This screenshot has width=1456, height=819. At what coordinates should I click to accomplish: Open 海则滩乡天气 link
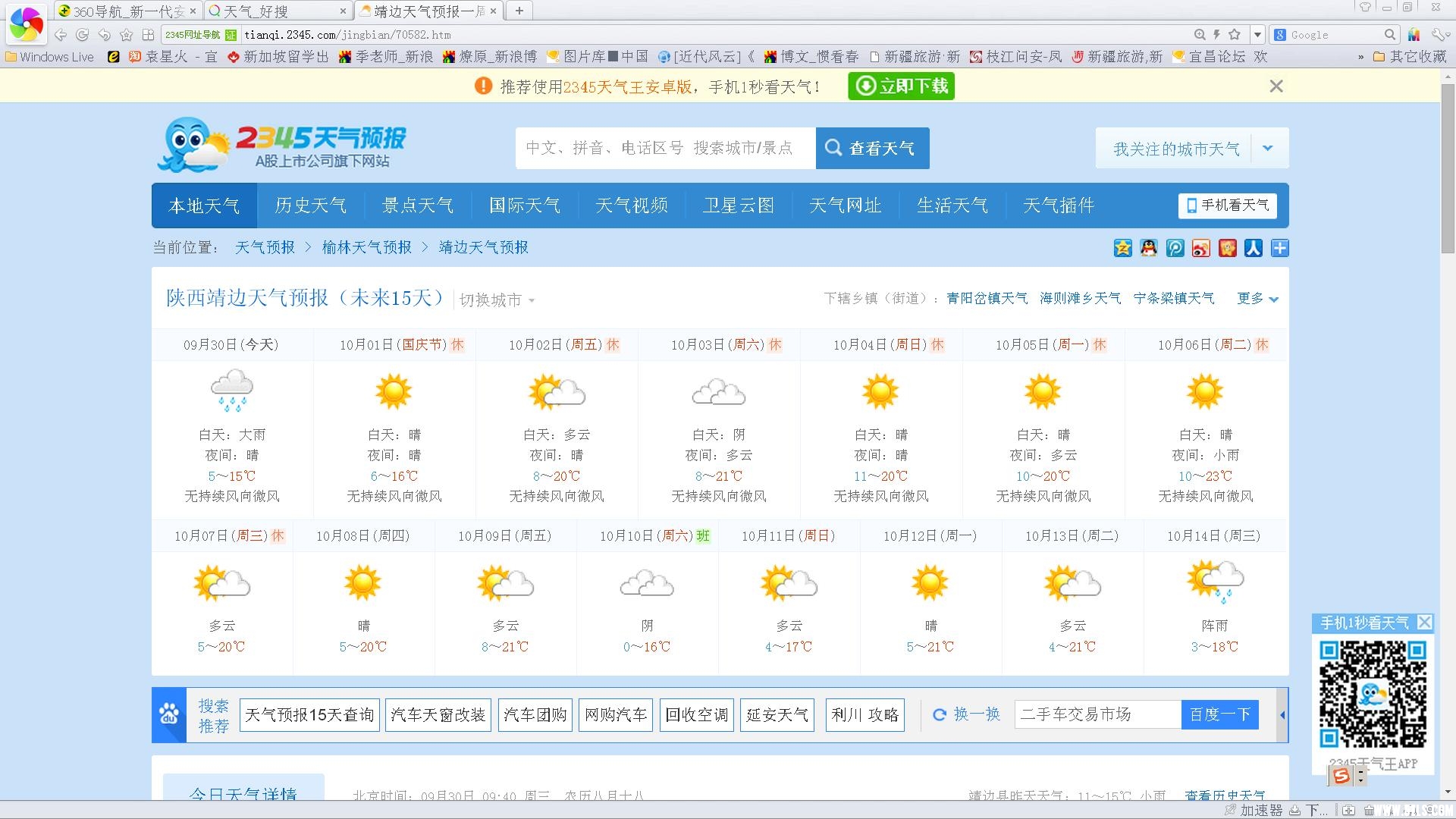(1080, 299)
